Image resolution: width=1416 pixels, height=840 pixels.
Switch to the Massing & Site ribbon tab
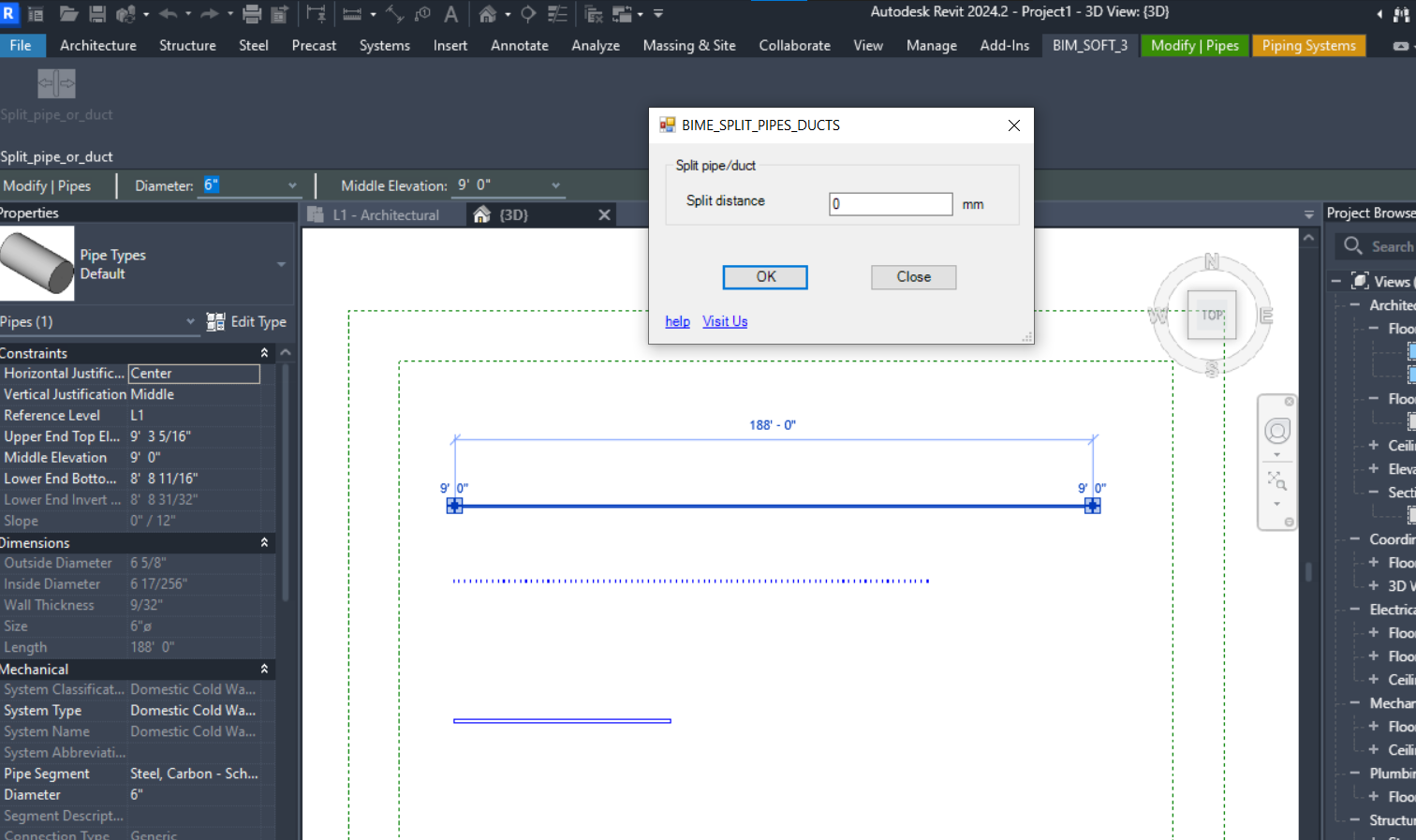coord(689,45)
